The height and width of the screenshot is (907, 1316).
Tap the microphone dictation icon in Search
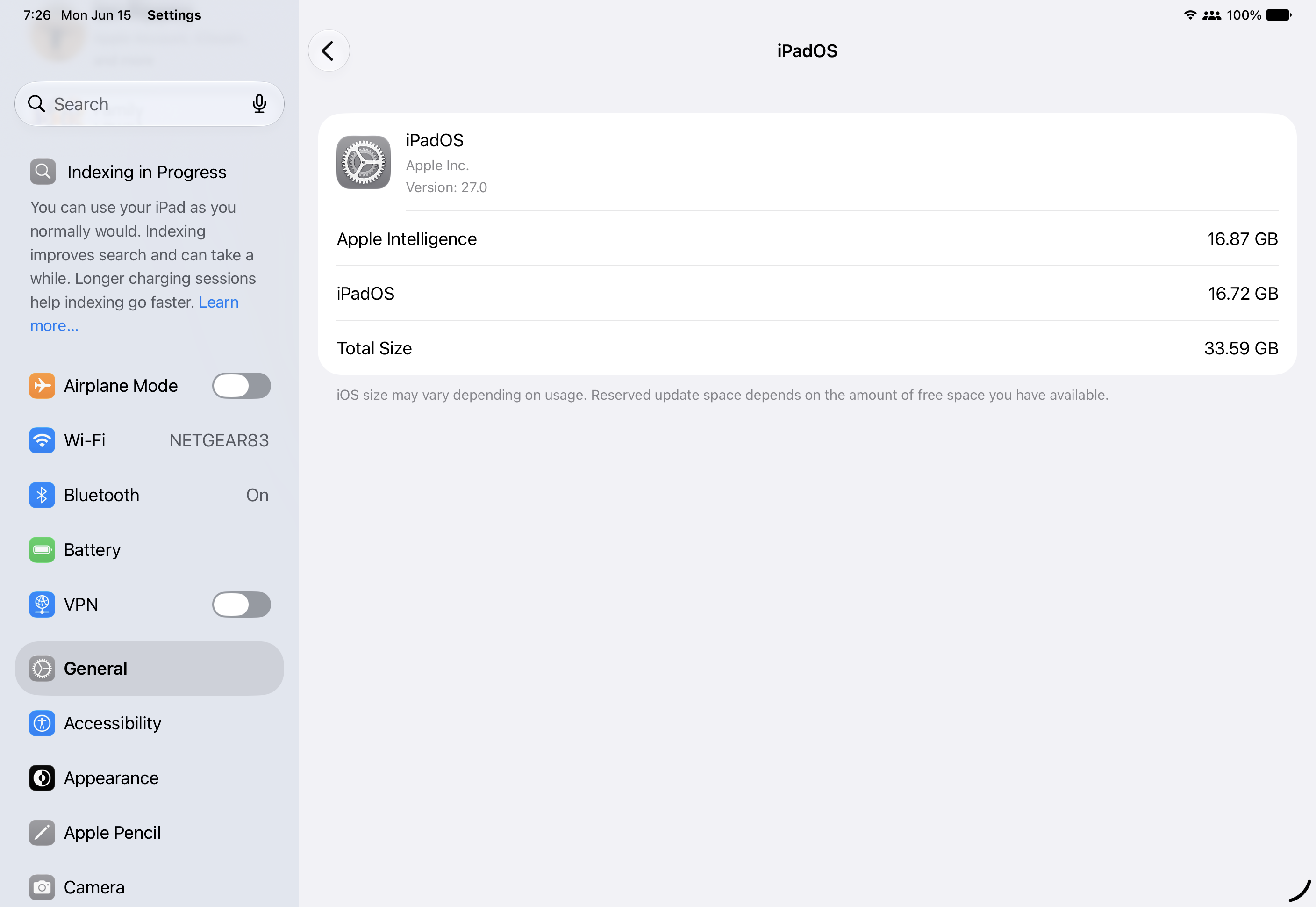click(x=259, y=104)
